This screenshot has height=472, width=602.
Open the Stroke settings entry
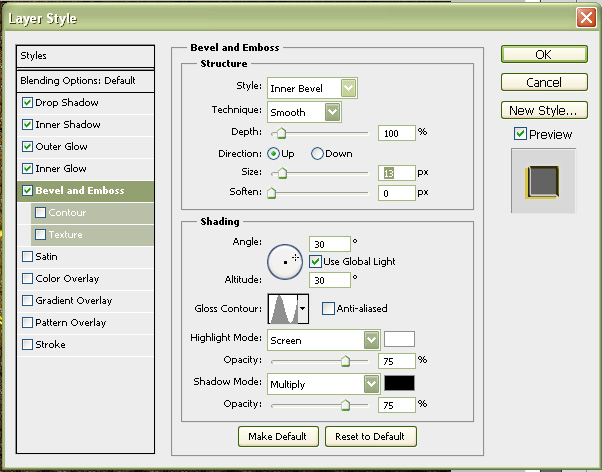(50, 344)
